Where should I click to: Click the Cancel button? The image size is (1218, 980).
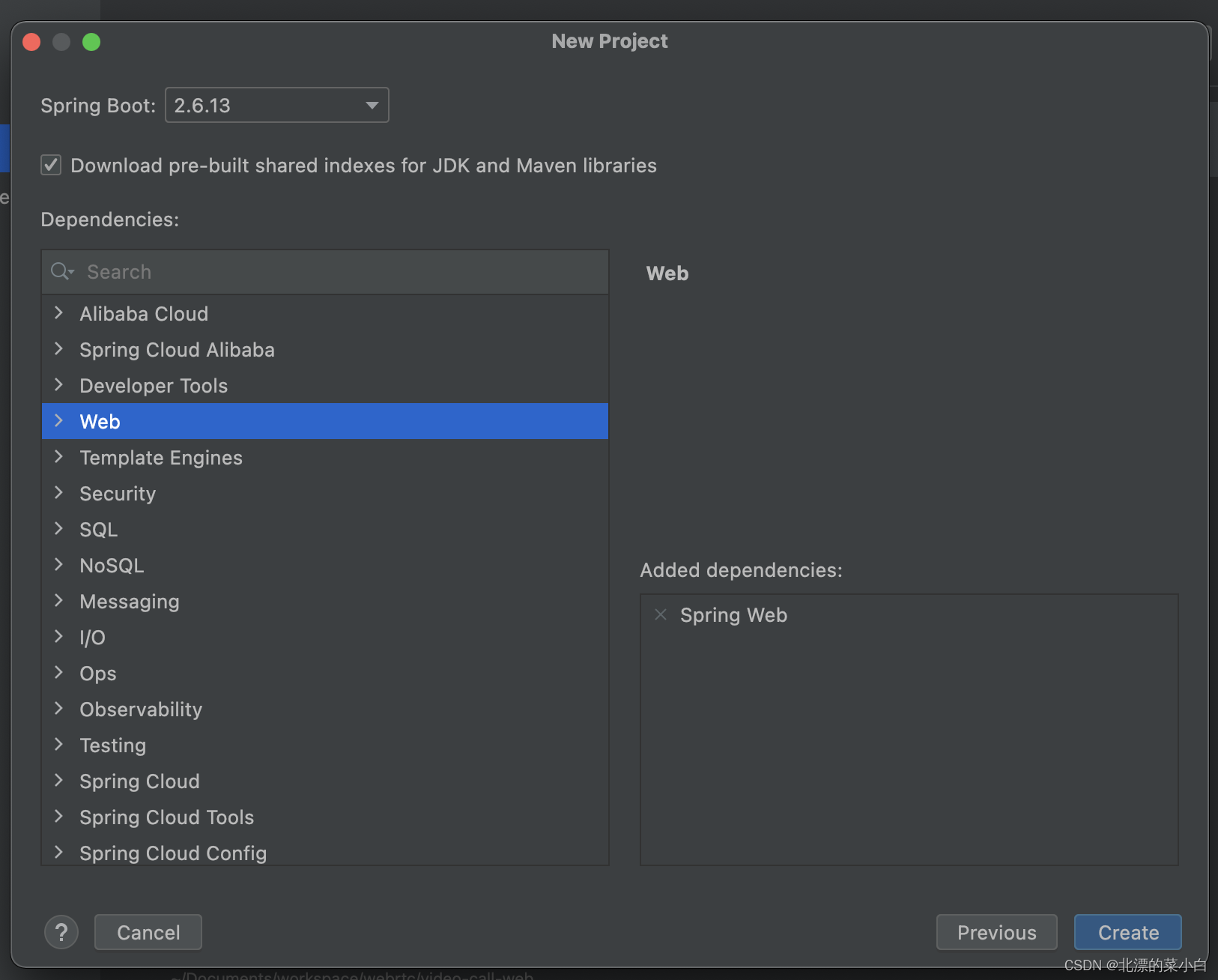148,932
